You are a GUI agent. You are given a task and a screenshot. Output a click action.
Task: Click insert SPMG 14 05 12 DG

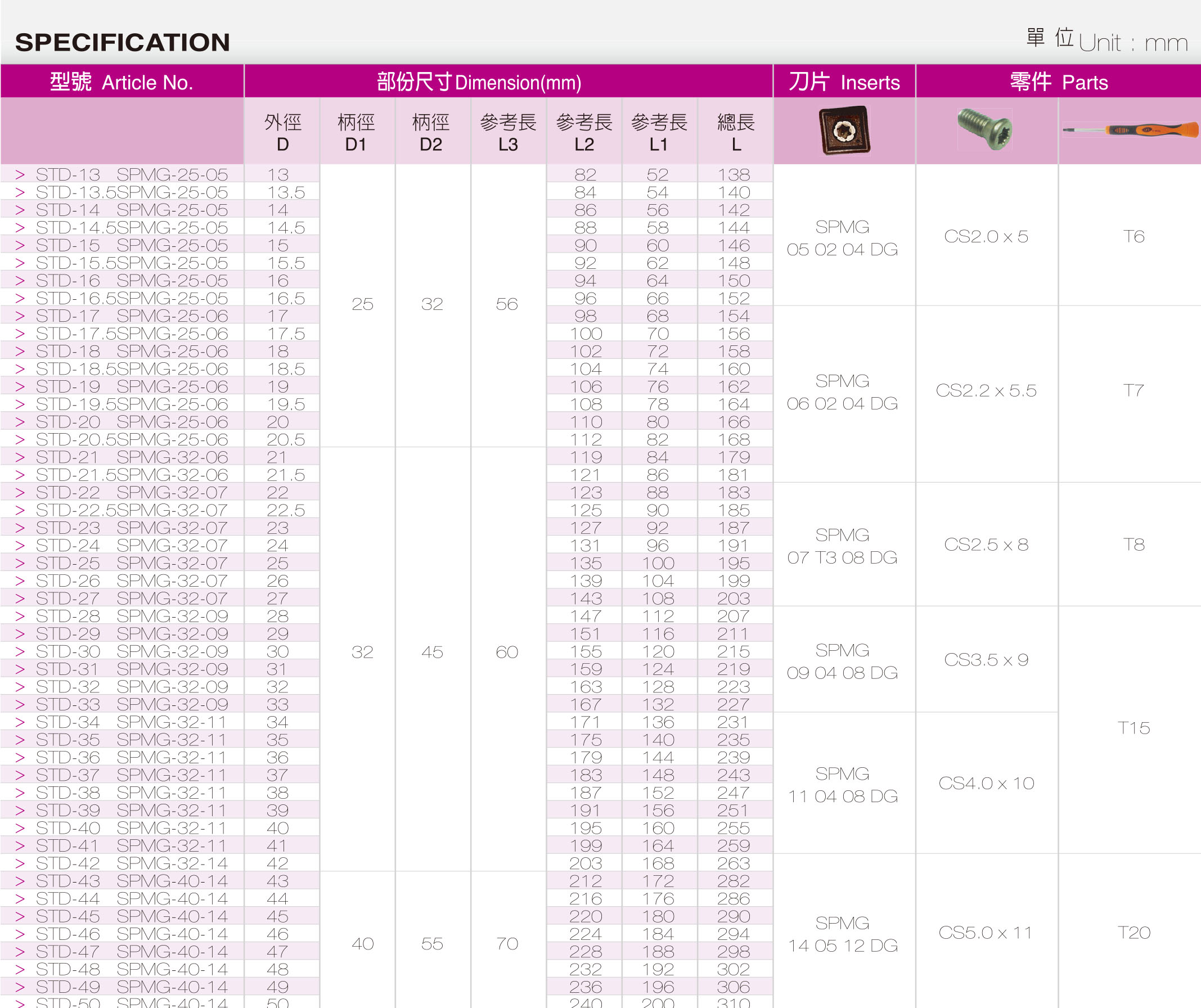pyautogui.click(x=843, y=934)
